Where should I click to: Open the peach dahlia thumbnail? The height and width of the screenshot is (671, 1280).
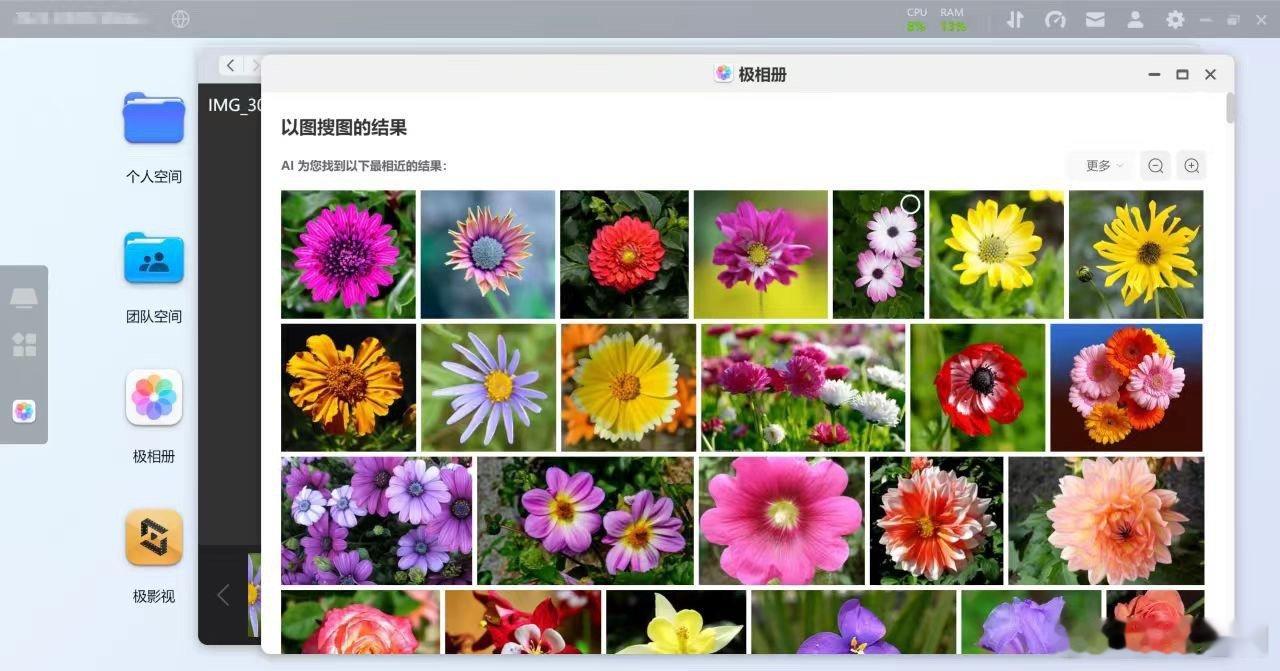(1107, 521)
